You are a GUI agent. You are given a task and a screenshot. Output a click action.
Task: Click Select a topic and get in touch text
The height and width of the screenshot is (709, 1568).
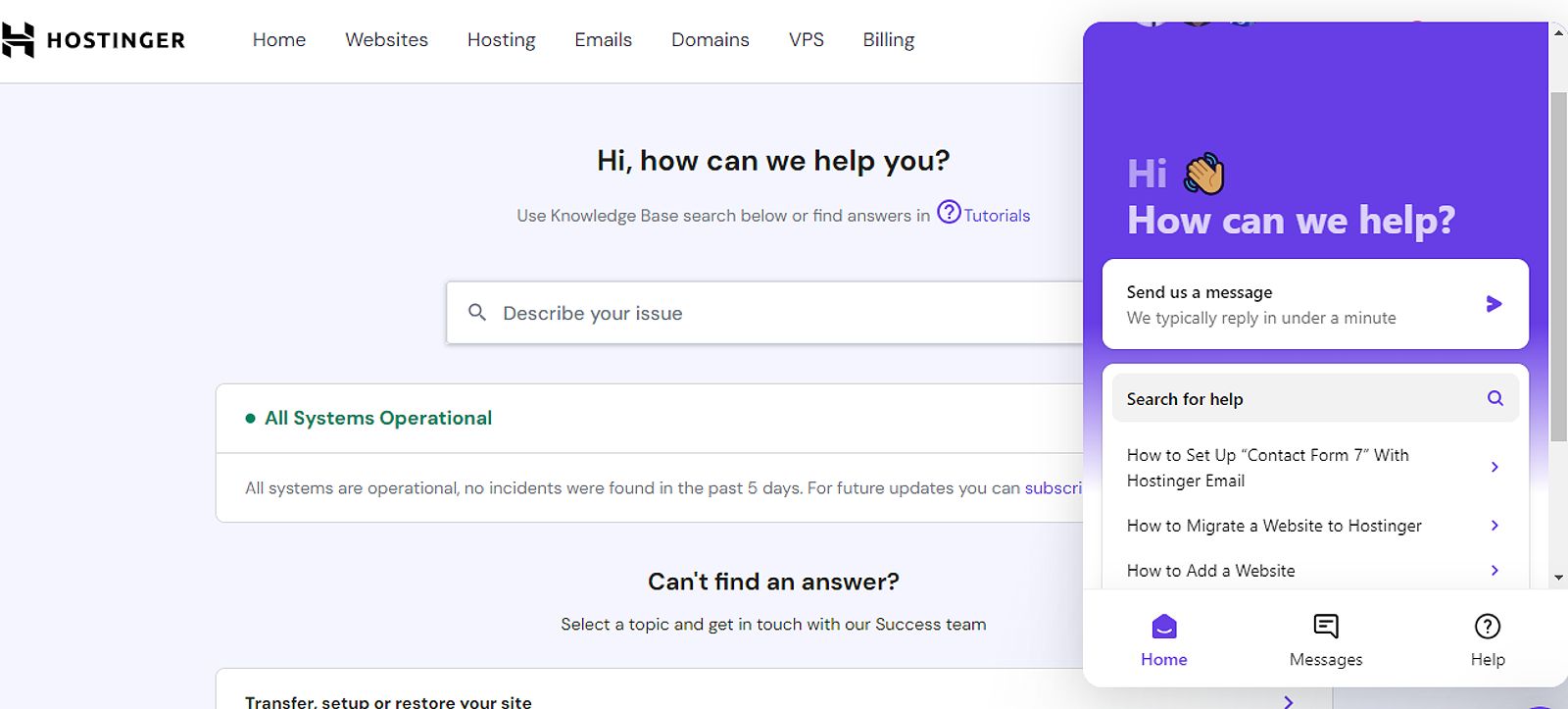(x=773, y=625)
